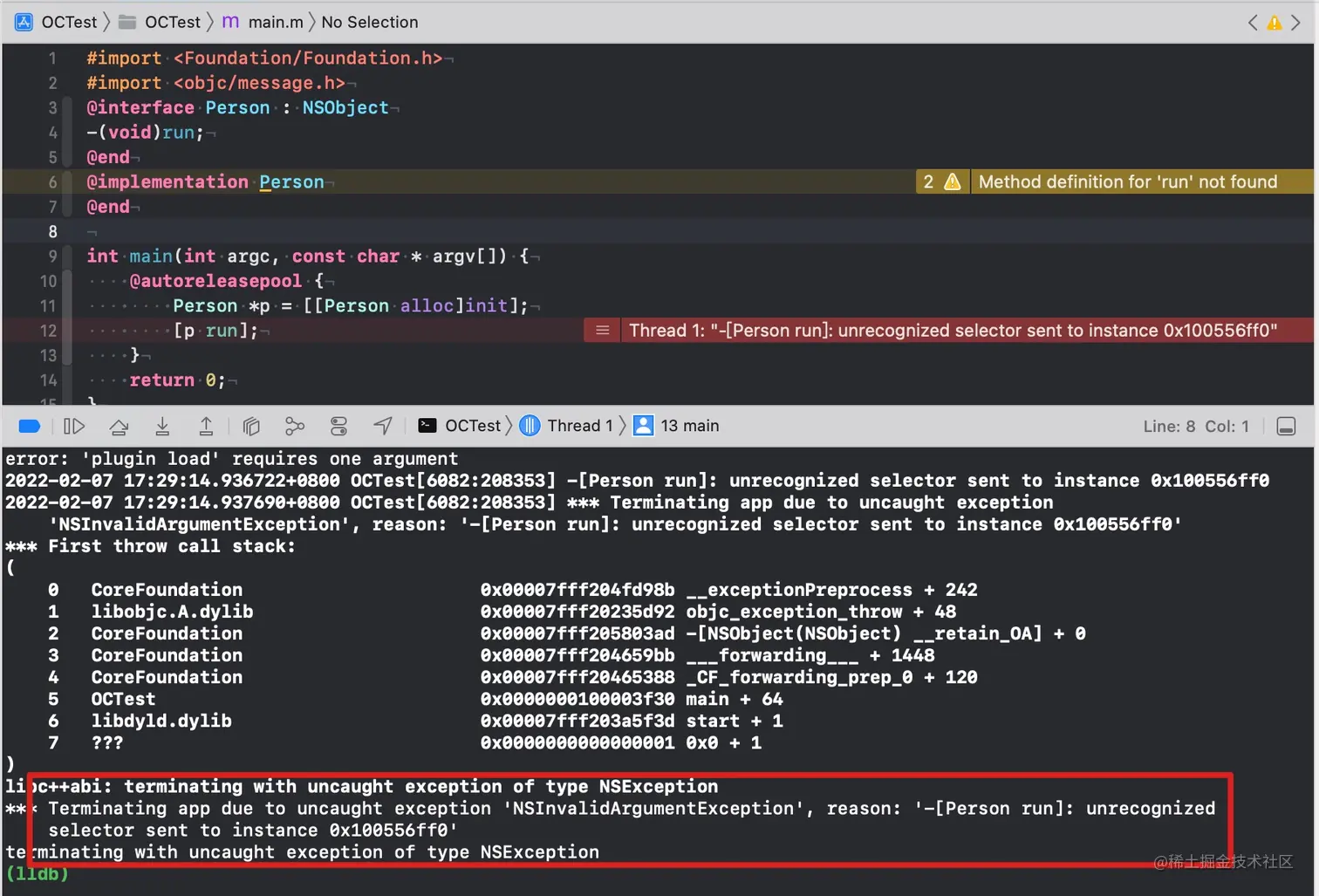Click 'libdyld.dylib' in stack frame 6
Viewport: 1319px width, 896px height.
click(x=161, y=721)
